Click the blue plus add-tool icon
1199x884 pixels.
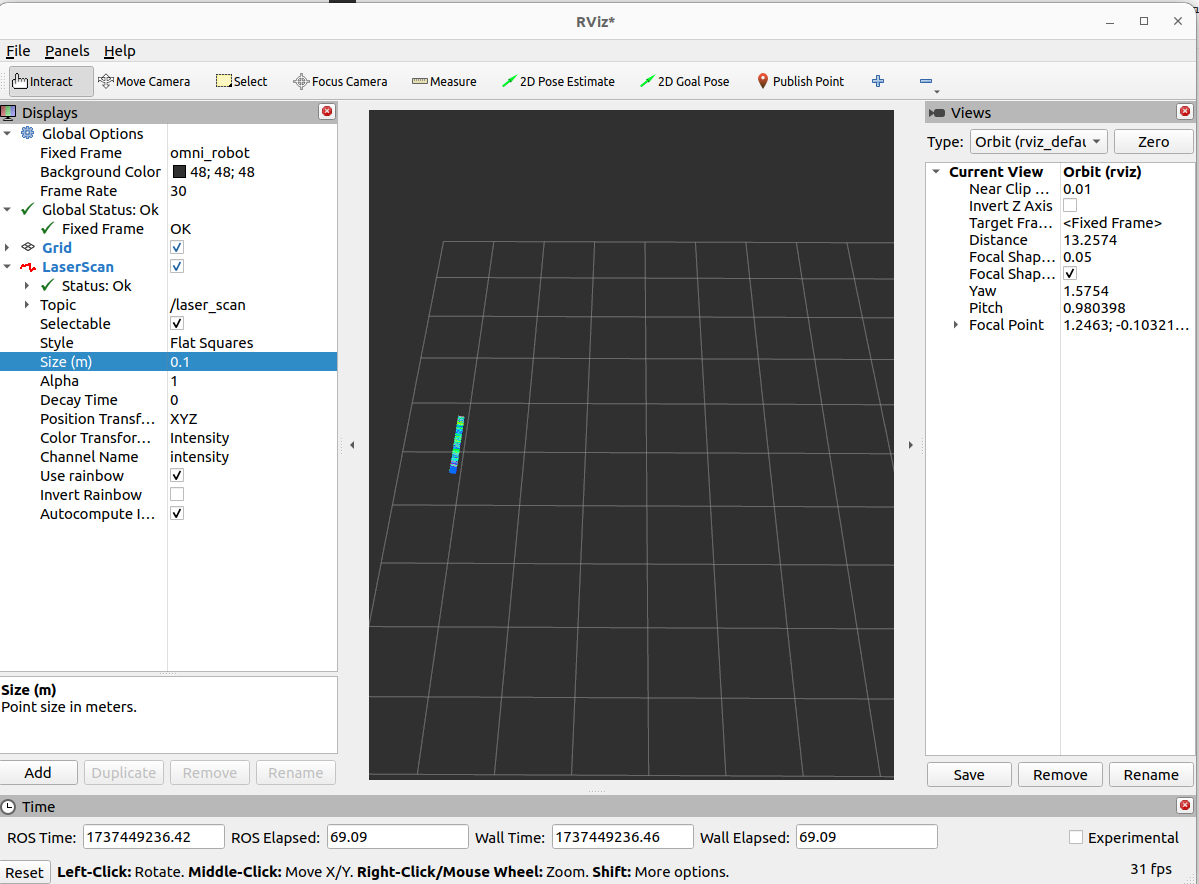point(878,81)
